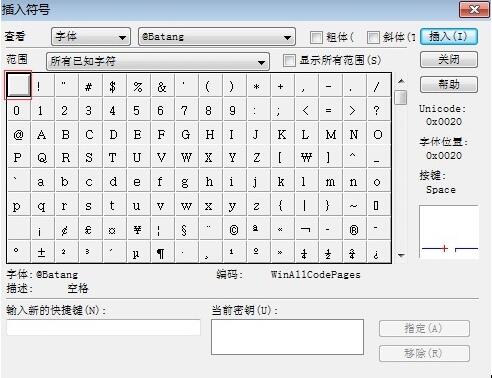Image resolution: width=492 pixels, height=378 pixels.
Task: Choose the micro µ symbol cell
Action: (138, 253)
